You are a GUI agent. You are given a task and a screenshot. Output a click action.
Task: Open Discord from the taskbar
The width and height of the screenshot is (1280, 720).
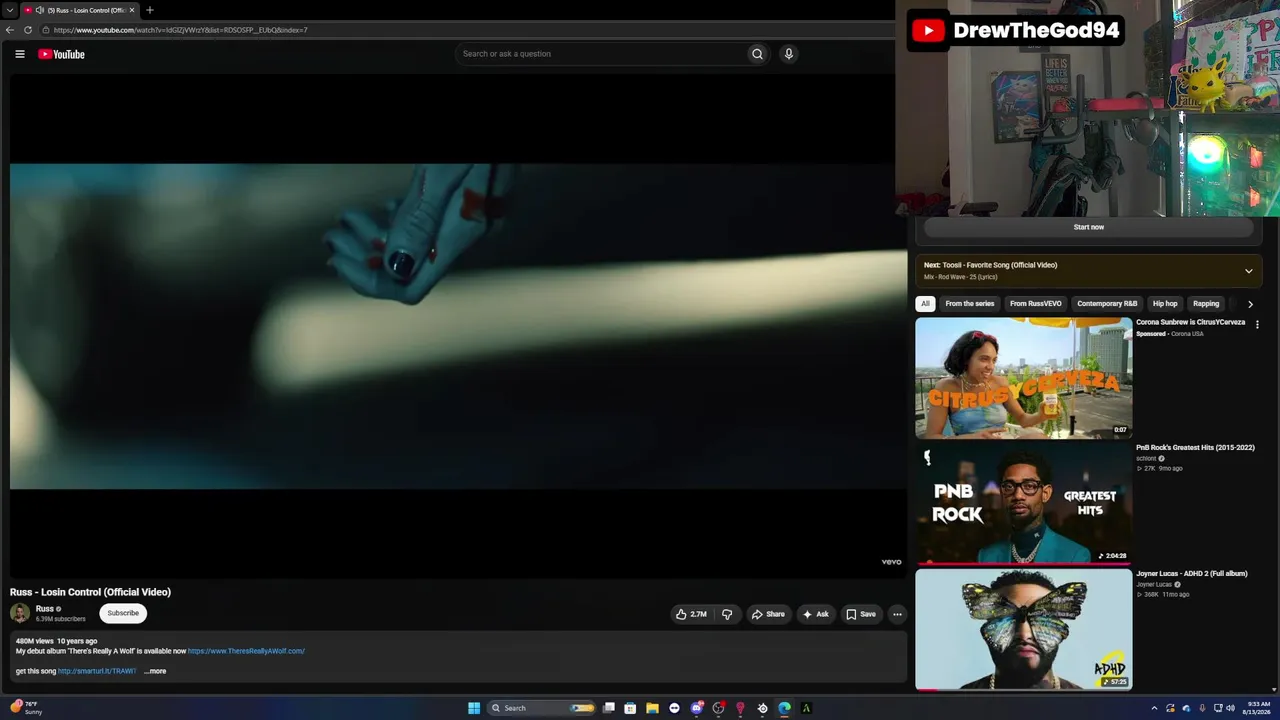[696, 708]
